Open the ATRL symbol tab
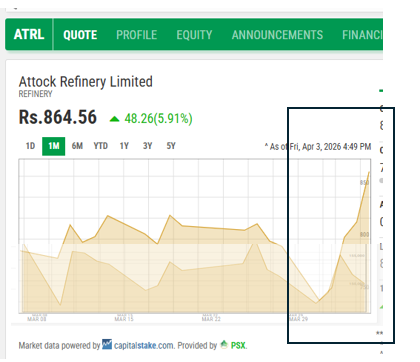Screen dimensions: 420x362 coord(29,34)
